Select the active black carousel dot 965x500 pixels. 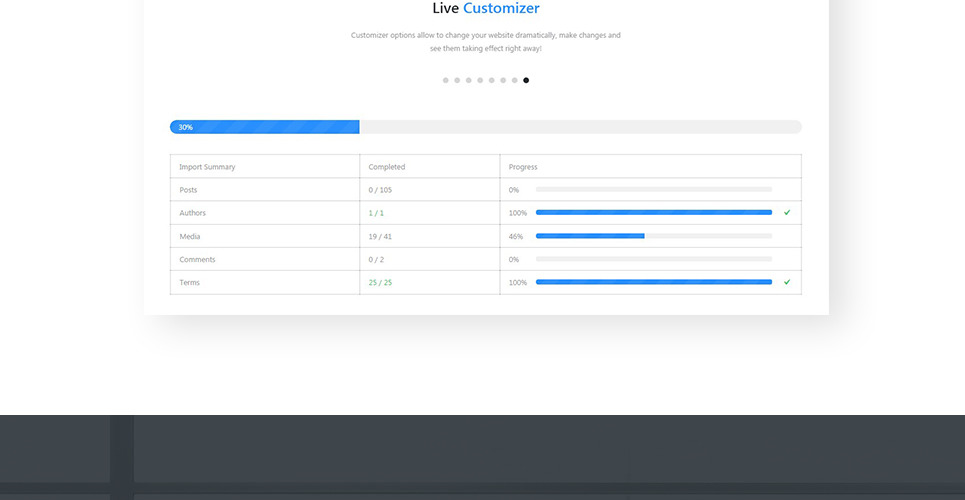(x=526, y=80)
